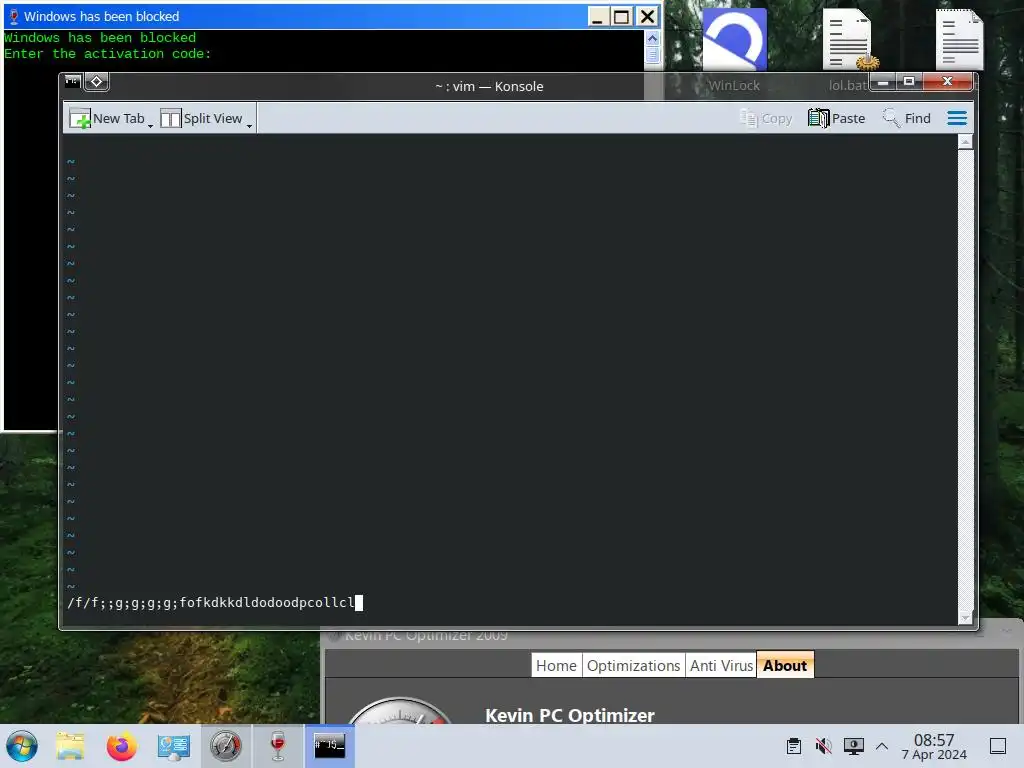Select the lol.bat desktop file icon
The image size is (1024, 768).
[848, 50]
